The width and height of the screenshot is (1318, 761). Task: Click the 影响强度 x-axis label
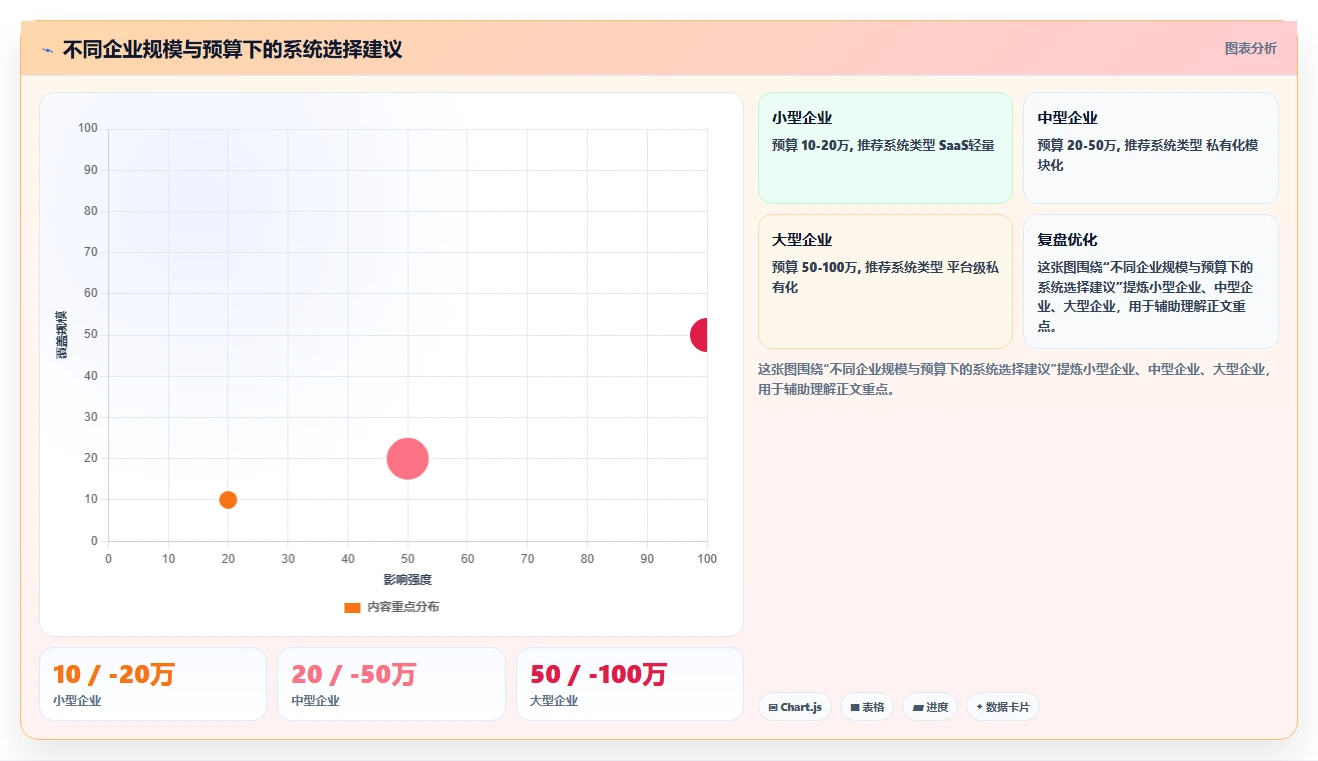click(x=407, y=580)
